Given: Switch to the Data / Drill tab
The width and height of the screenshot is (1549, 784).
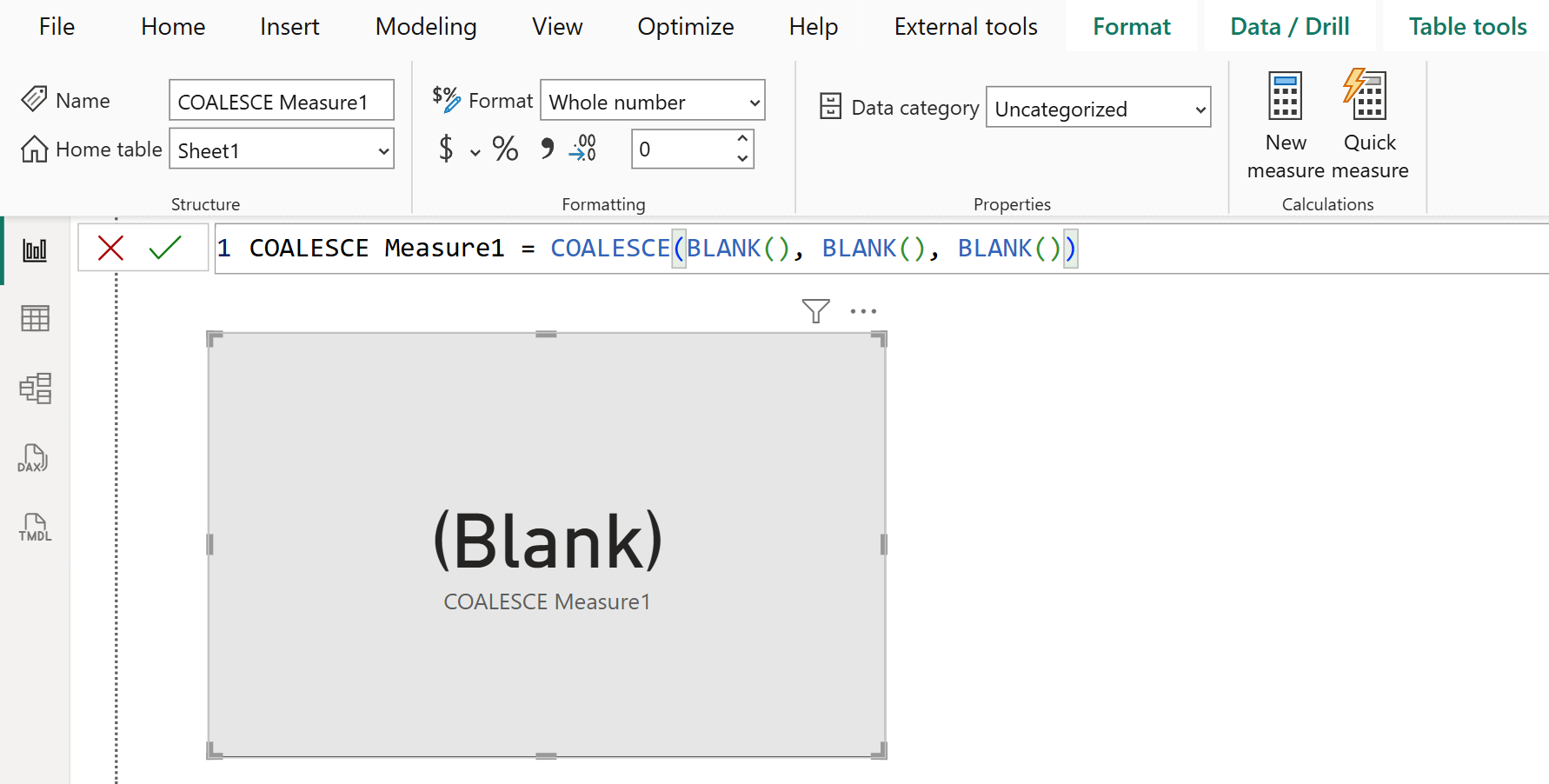Looking at the screenshot, I should (1290, 26).
